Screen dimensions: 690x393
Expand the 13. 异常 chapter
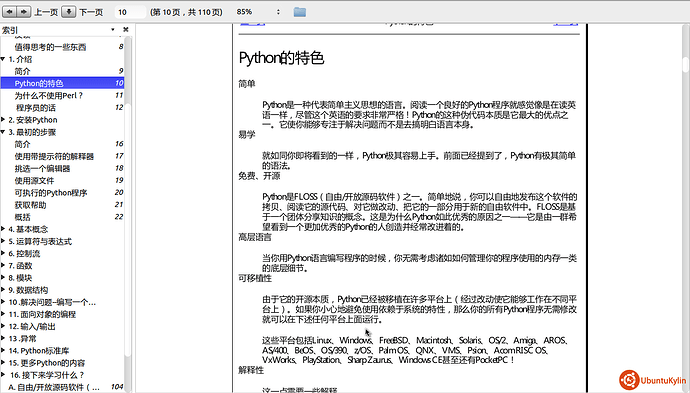pos(3,338)
